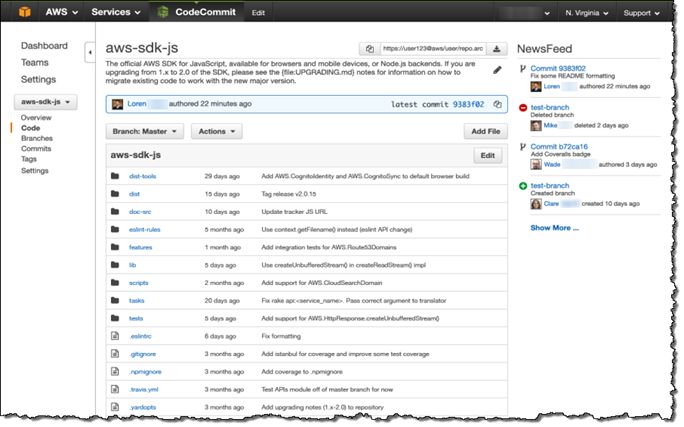684x427 pixels.
Task: Select Branches in repository menu
Action: (37, 138)
